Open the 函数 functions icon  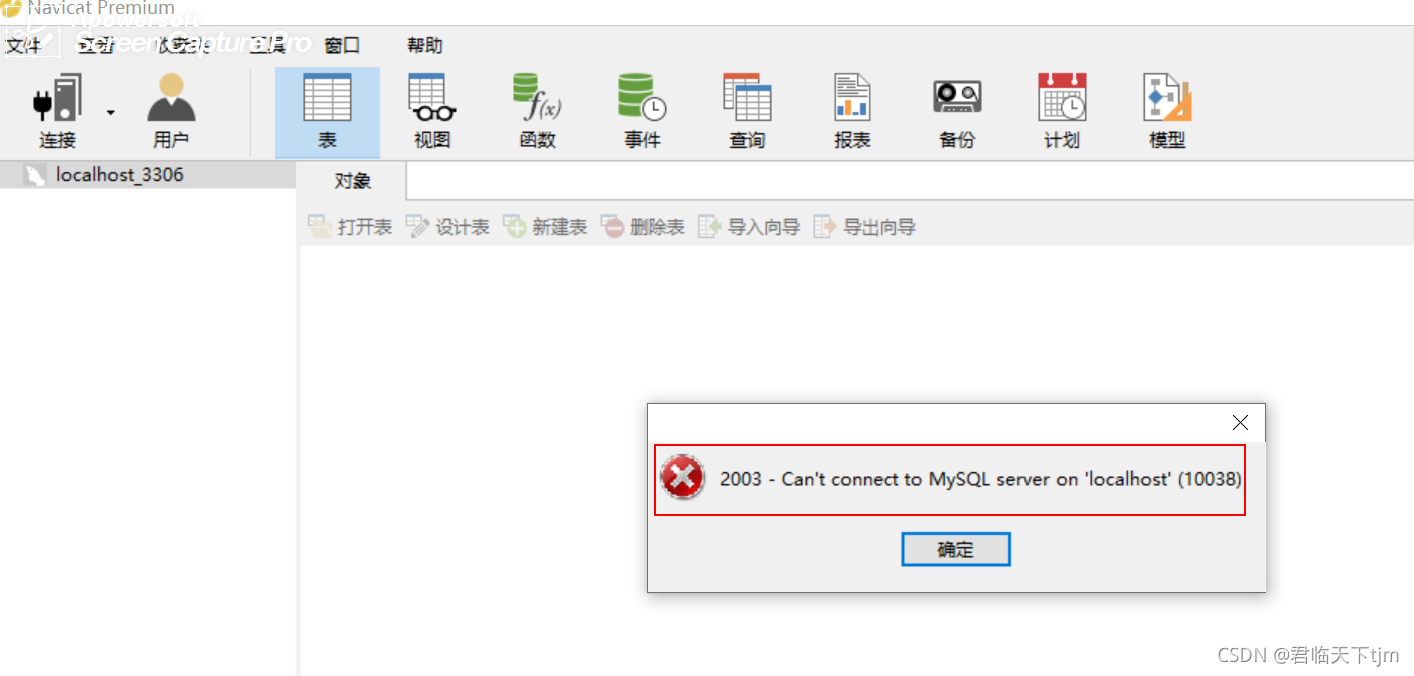tap(537, 112)
